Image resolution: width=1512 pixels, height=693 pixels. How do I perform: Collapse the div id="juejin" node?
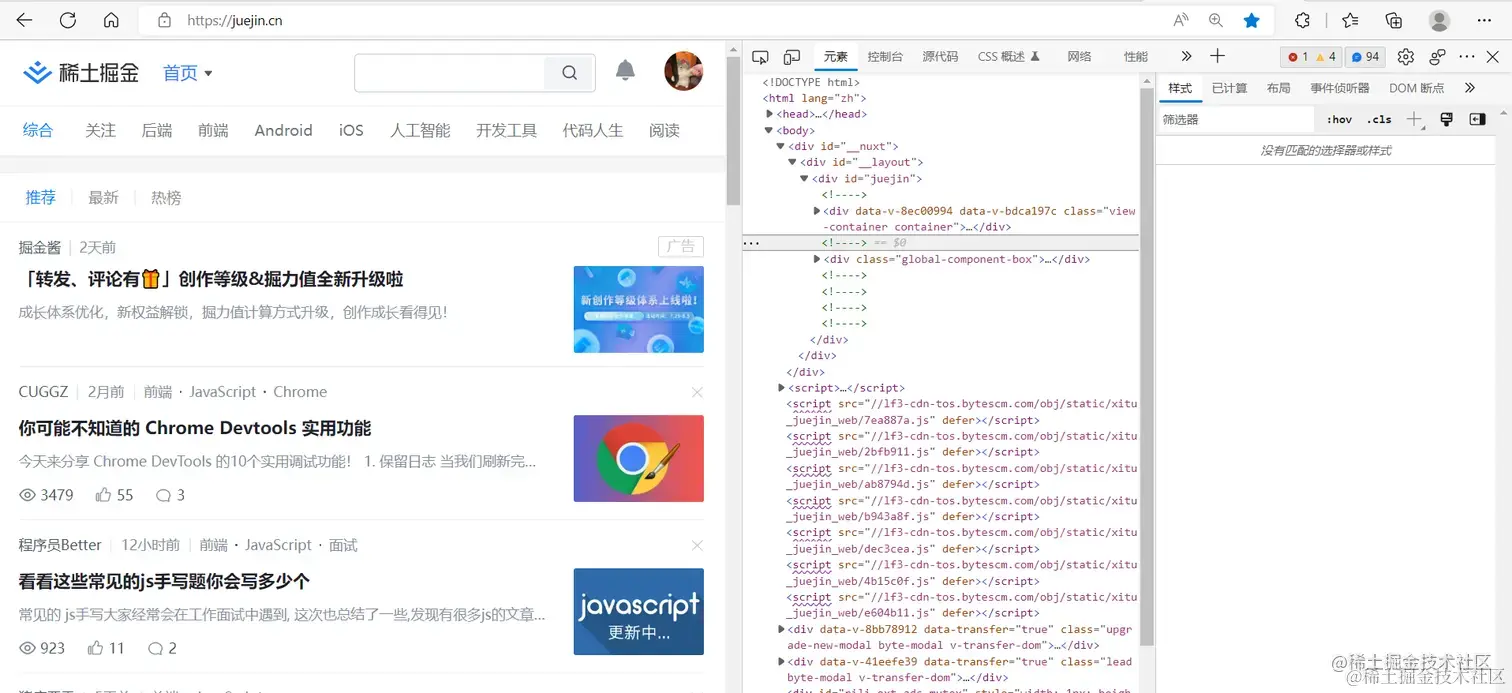804,178
